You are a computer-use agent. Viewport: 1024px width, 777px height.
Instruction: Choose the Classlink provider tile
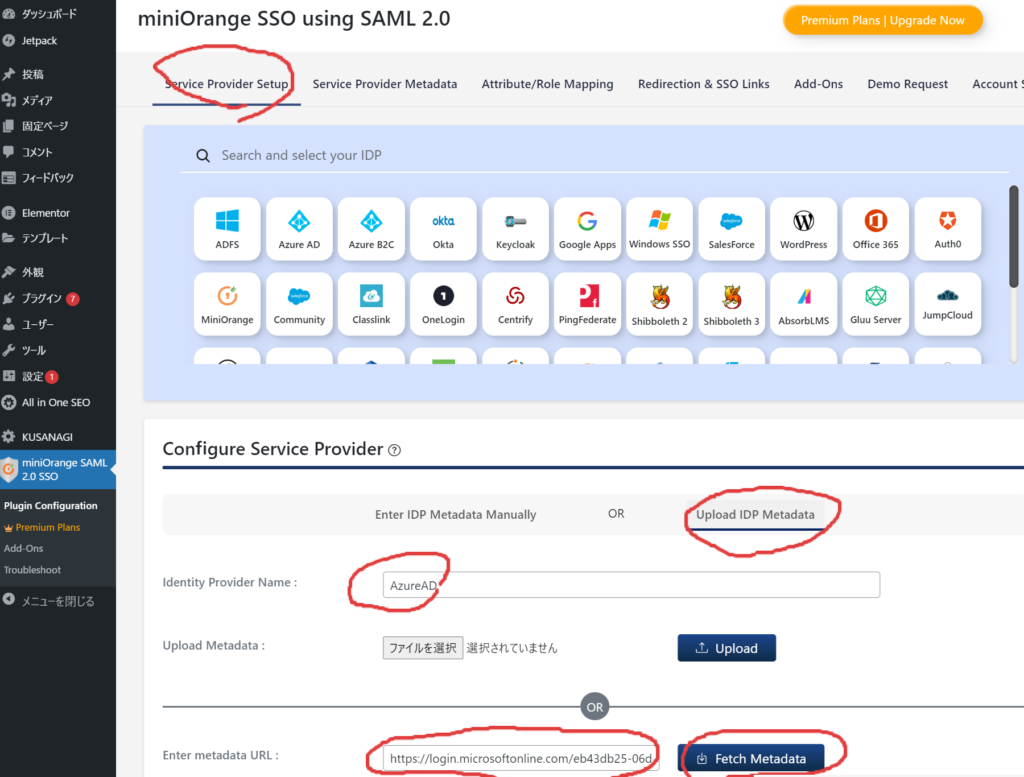371,304
